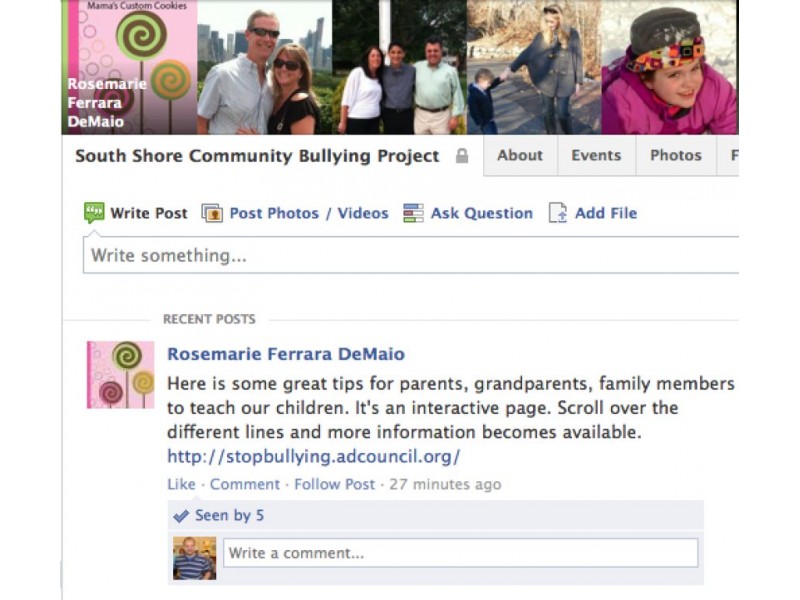Image resolution: width=800 pixels, height=600 pixels.
Task: Click the green Write Post speech bubble icon
Action: pyautogui.click(x=94, y=213)
